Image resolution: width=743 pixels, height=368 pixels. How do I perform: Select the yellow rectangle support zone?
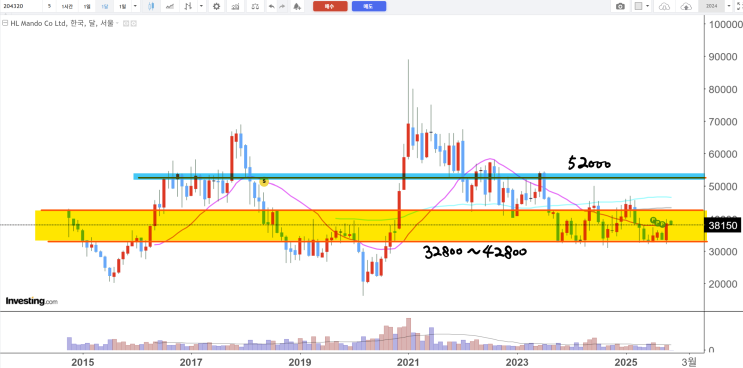[x=372, y=225]
